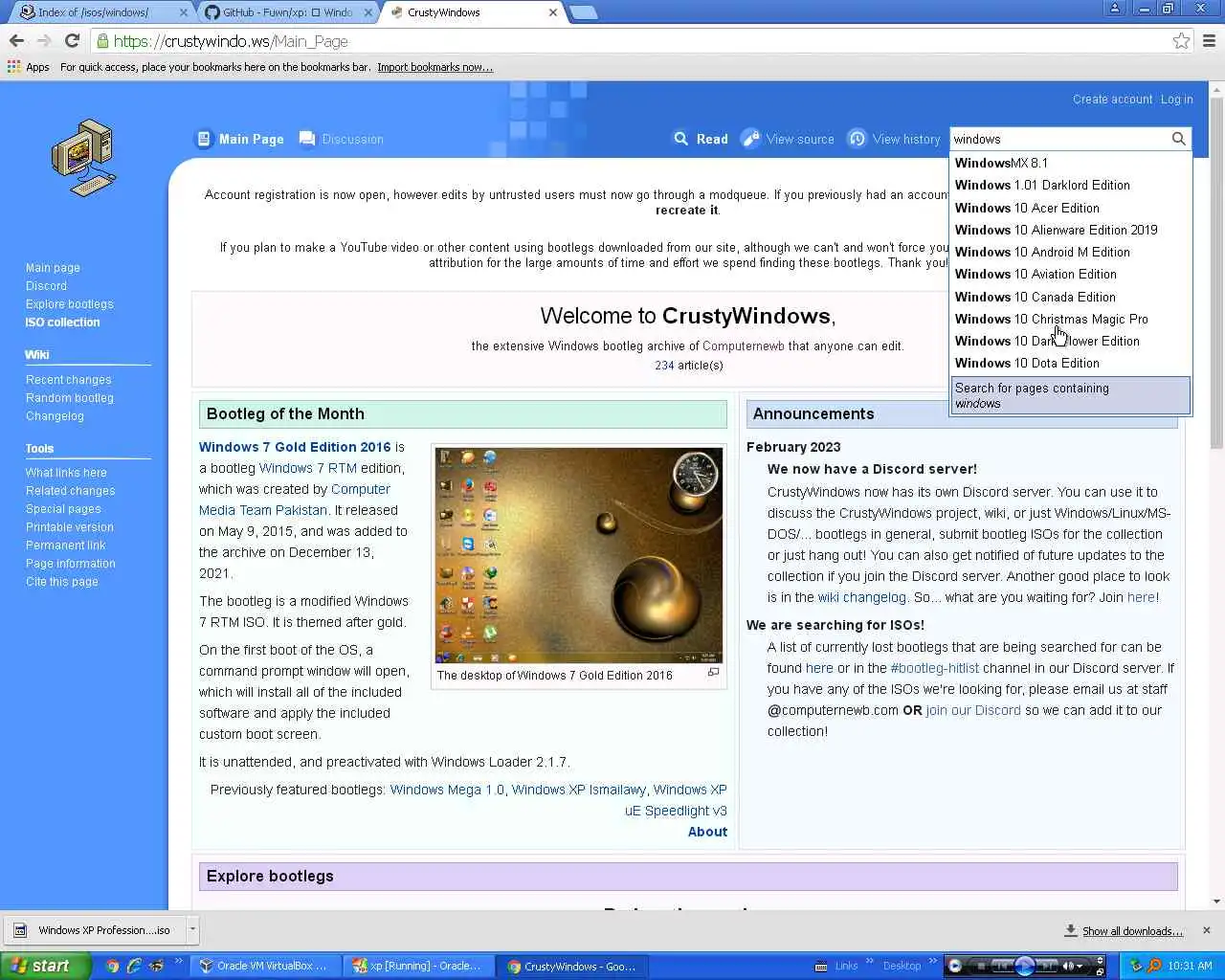Choose Windows 1.01 Darklord Edition suggestion
The width and height of the screenshot is (1225, 980).
(x=1071, y=185)
